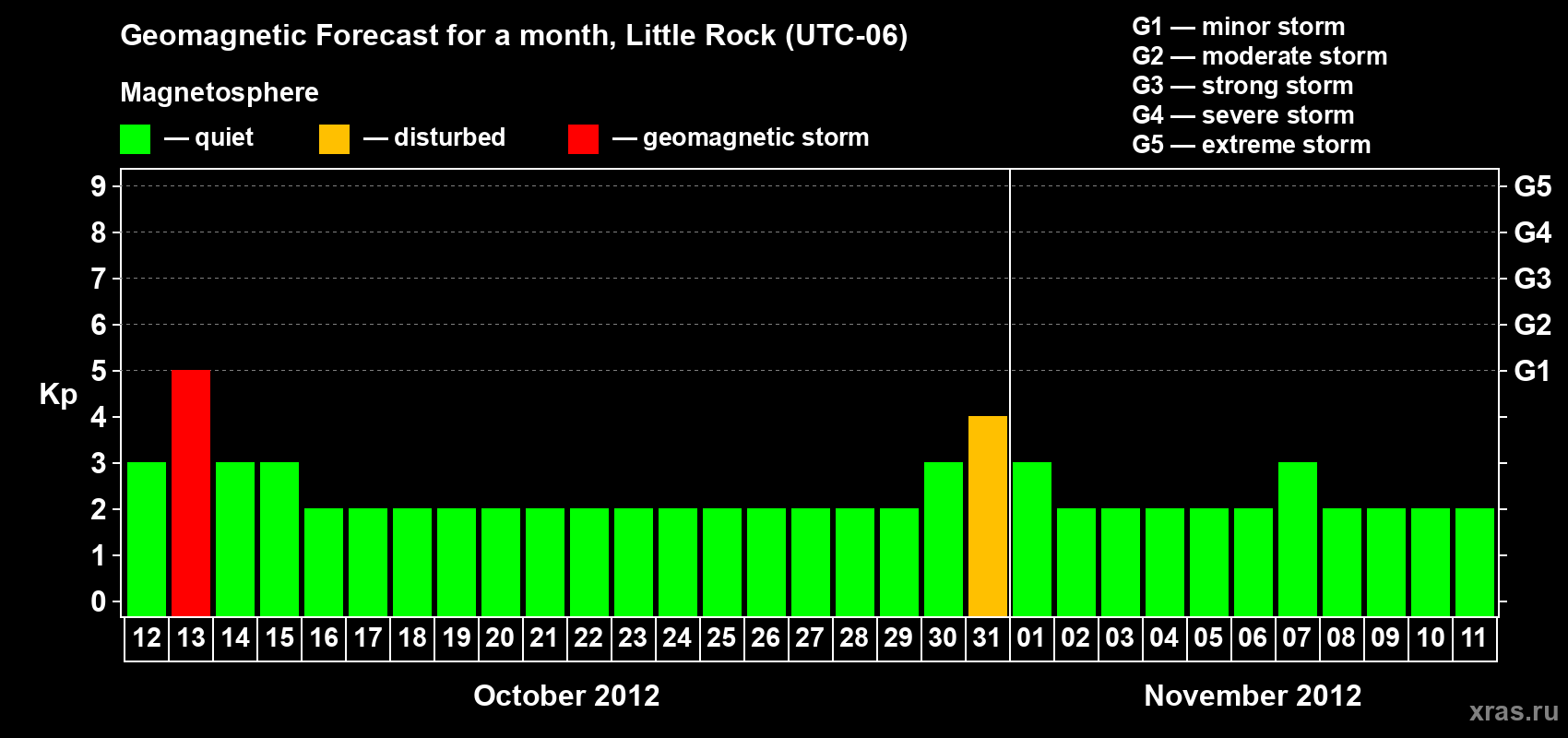The image size is (1568, 738).
Task: Click the green bar for October 15
Action: [x=279, y=539]
